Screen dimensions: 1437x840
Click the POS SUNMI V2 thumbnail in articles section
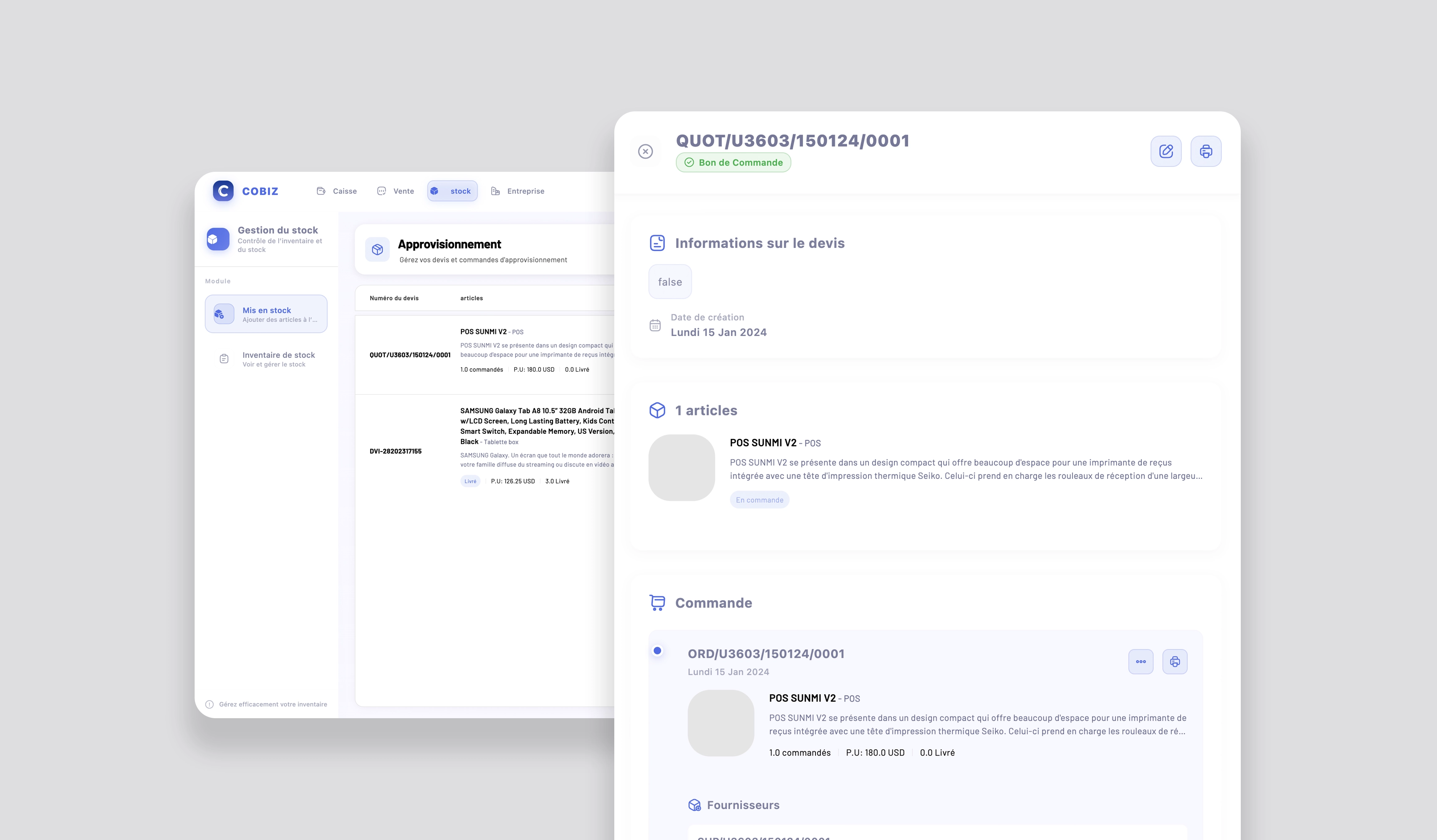tap(682, 468)
